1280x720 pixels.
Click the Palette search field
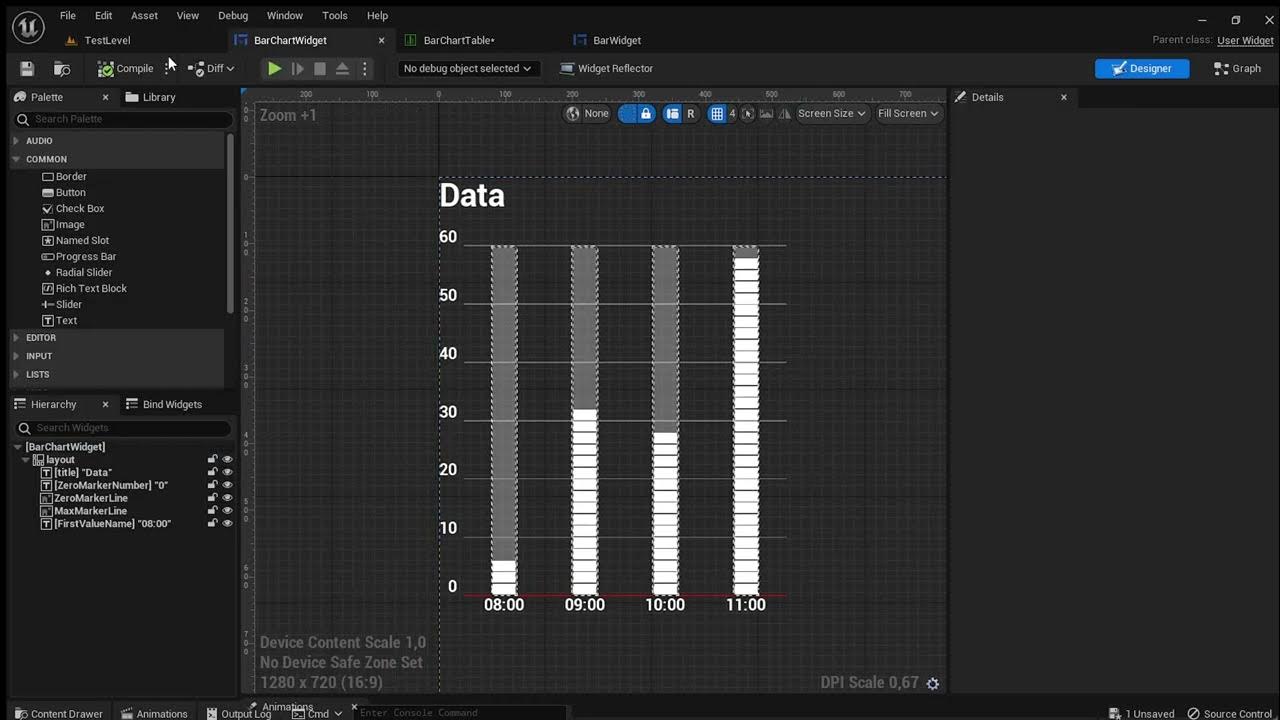click(123, 119)
